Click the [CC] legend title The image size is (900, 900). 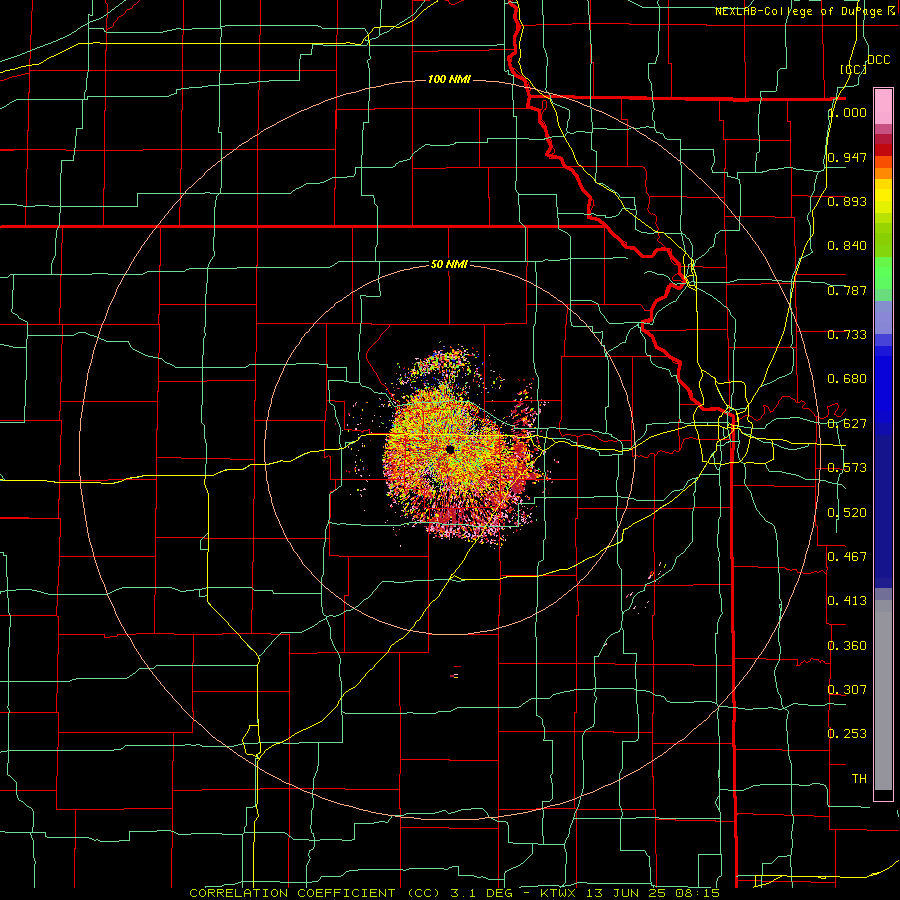tap(853, 69)
